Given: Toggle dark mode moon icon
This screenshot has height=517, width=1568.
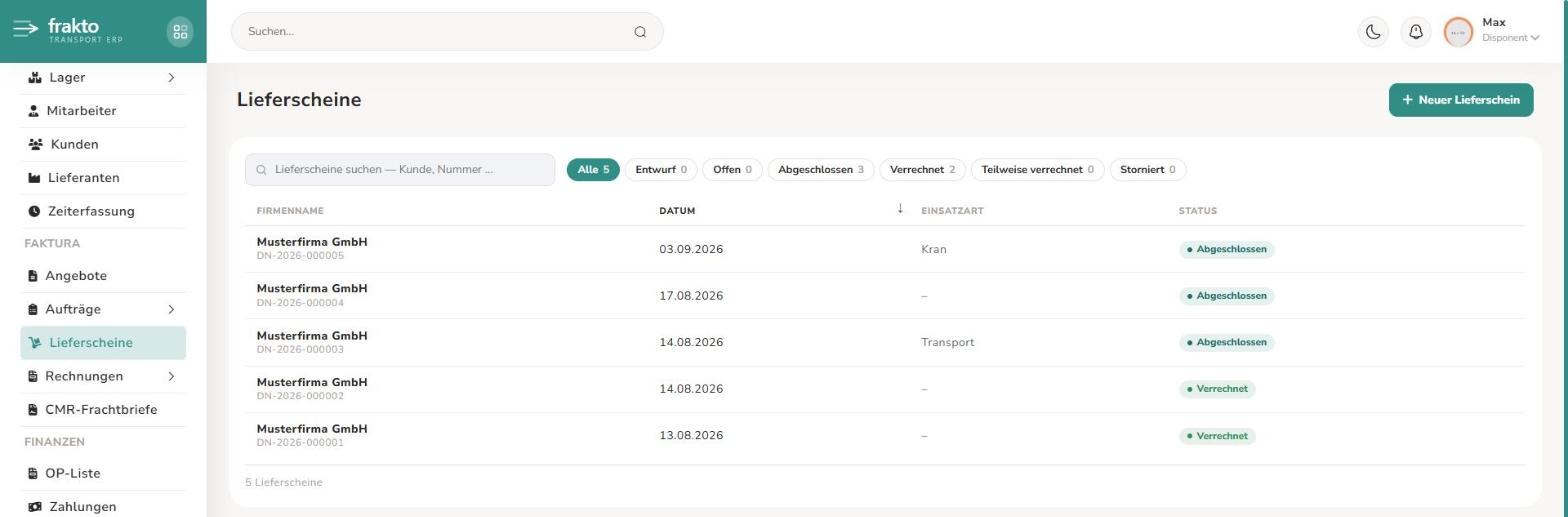Looking at the screenshot, I should pos(1373,31).
